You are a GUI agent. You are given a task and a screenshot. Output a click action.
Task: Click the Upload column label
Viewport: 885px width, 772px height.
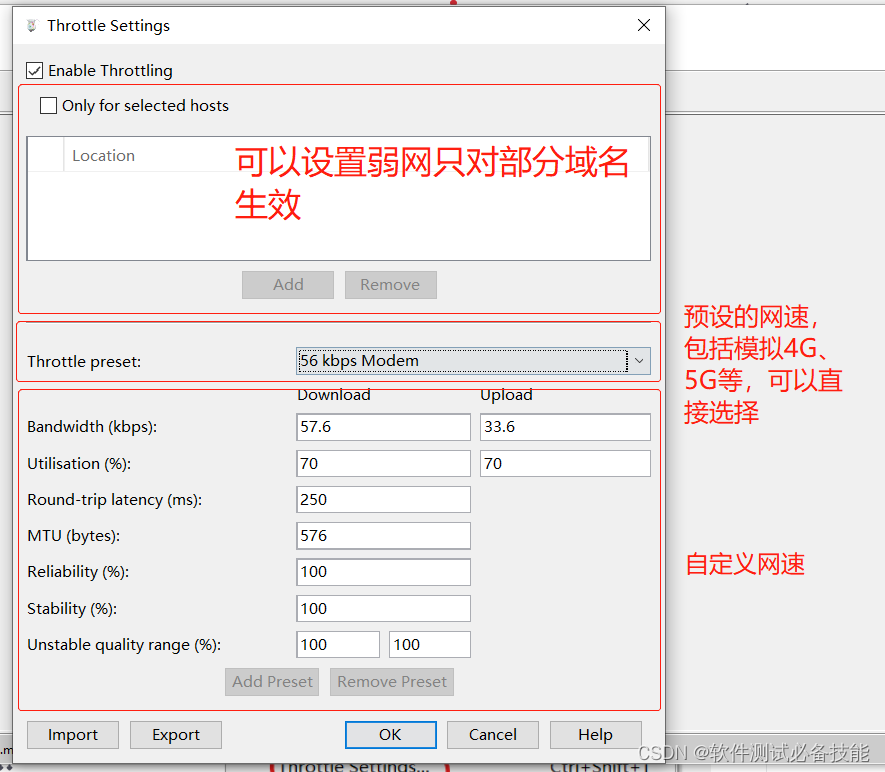(x=506, y=395)
